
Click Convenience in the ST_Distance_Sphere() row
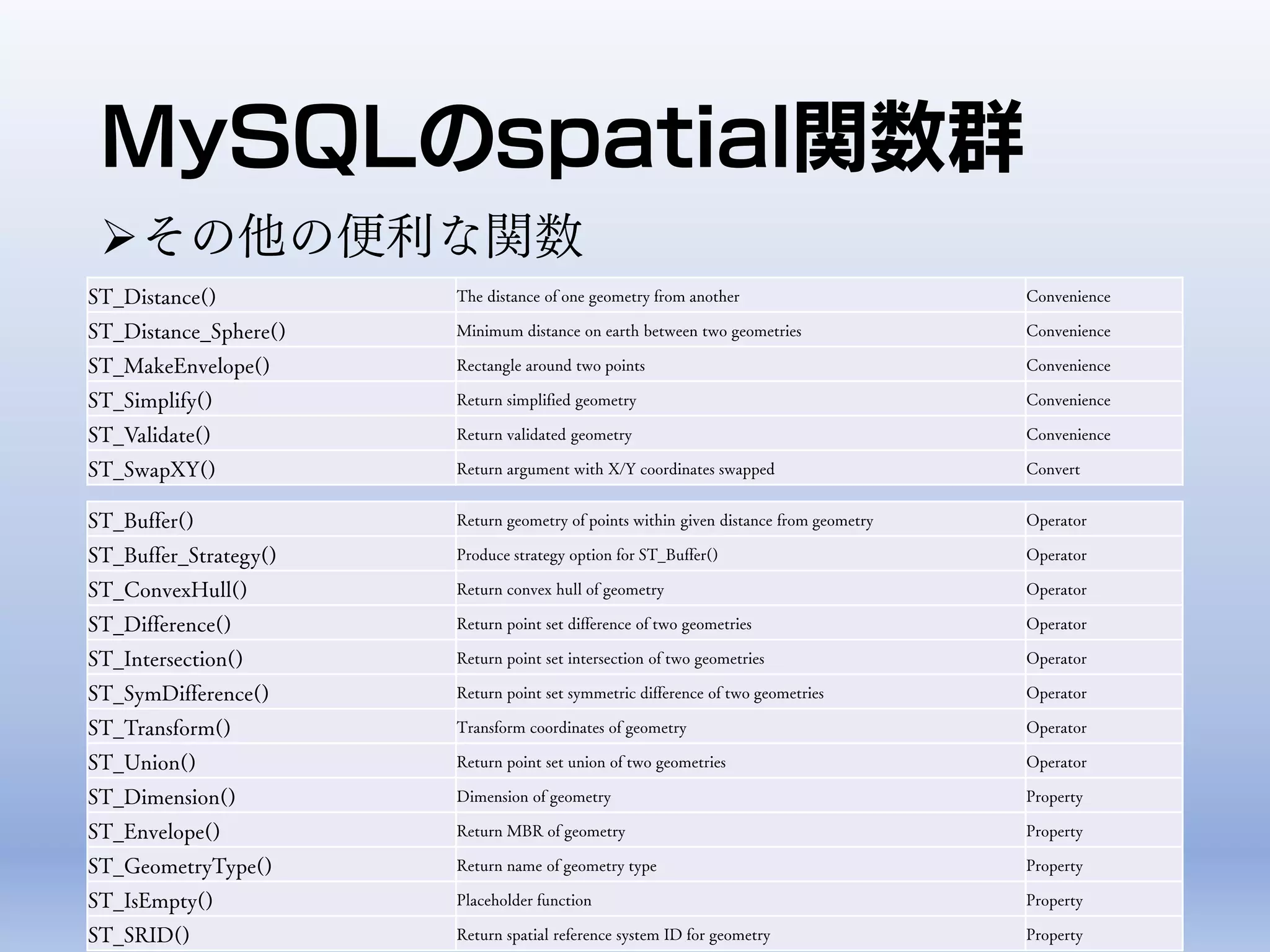(1068, 332)
